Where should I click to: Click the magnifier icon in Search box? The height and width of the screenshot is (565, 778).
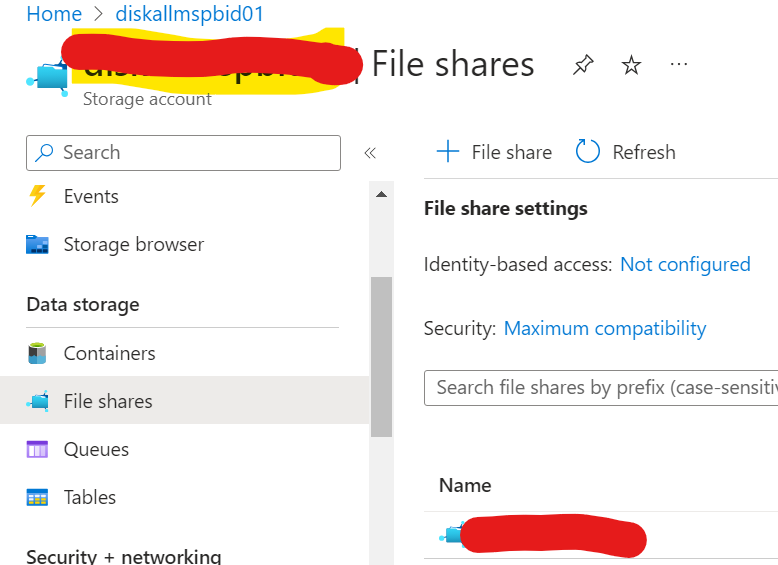44,153
